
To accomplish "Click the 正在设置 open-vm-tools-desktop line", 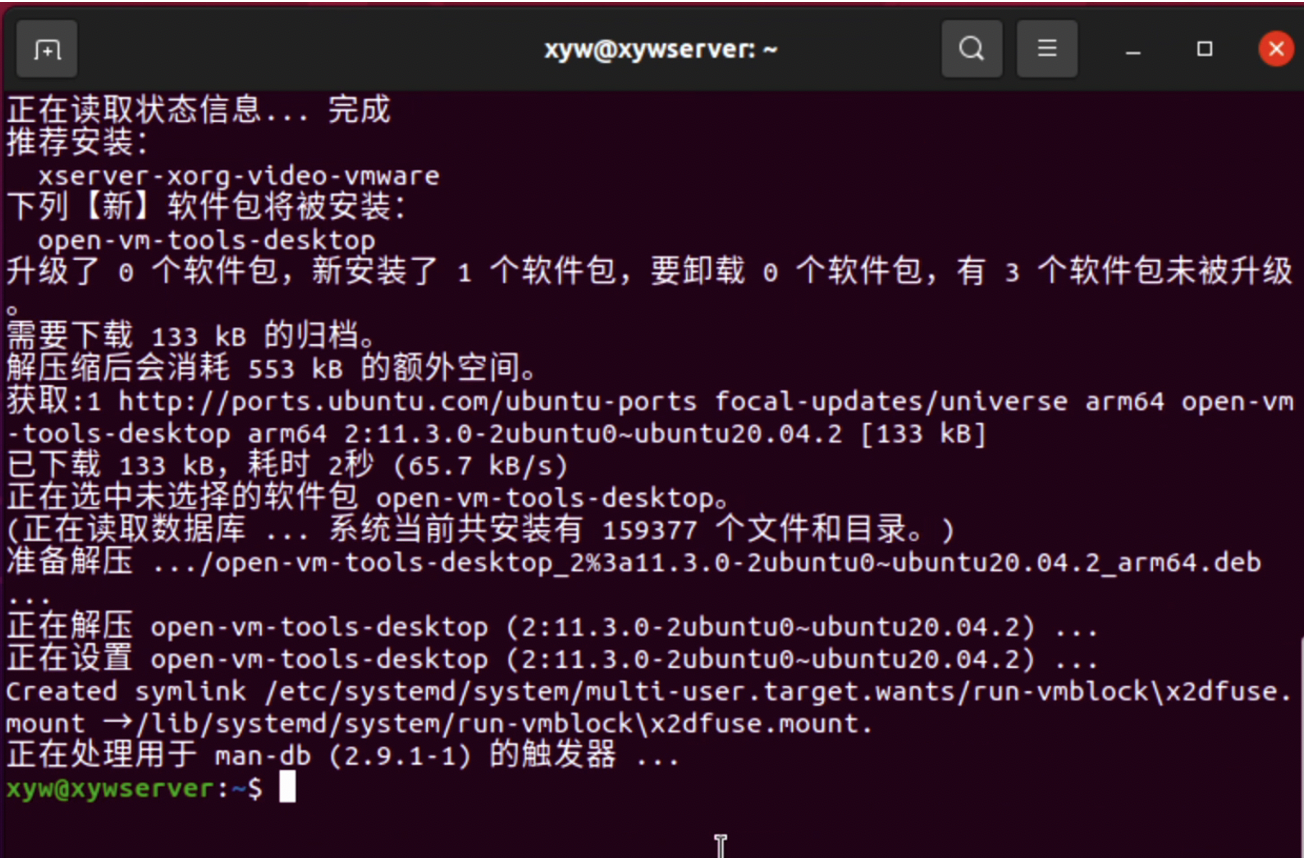I will click(552, 659).
